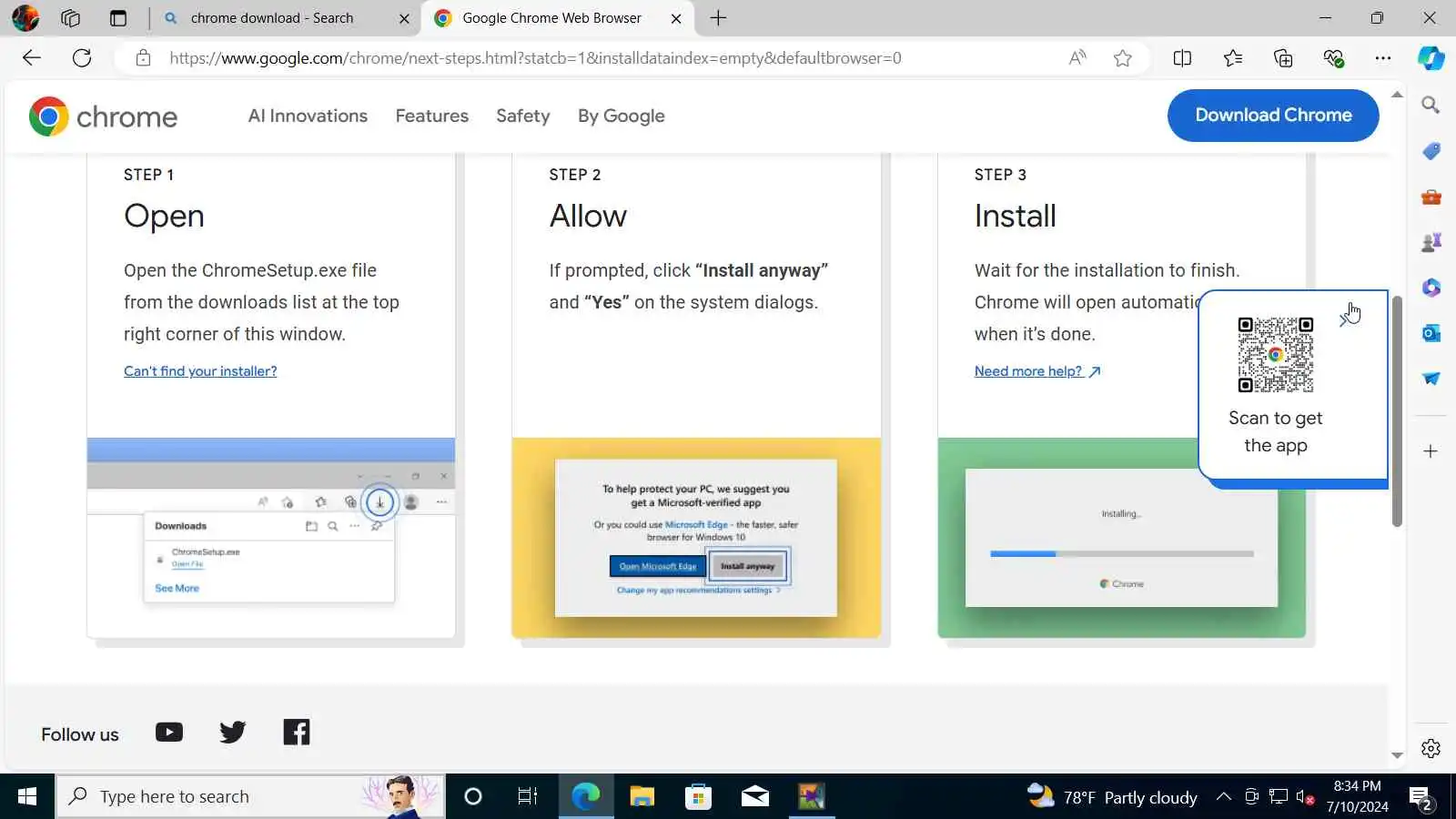This screenshot has height=819, width=1456.
Task: Visit Chrome's YouTube channel
Action: [169, 733]
